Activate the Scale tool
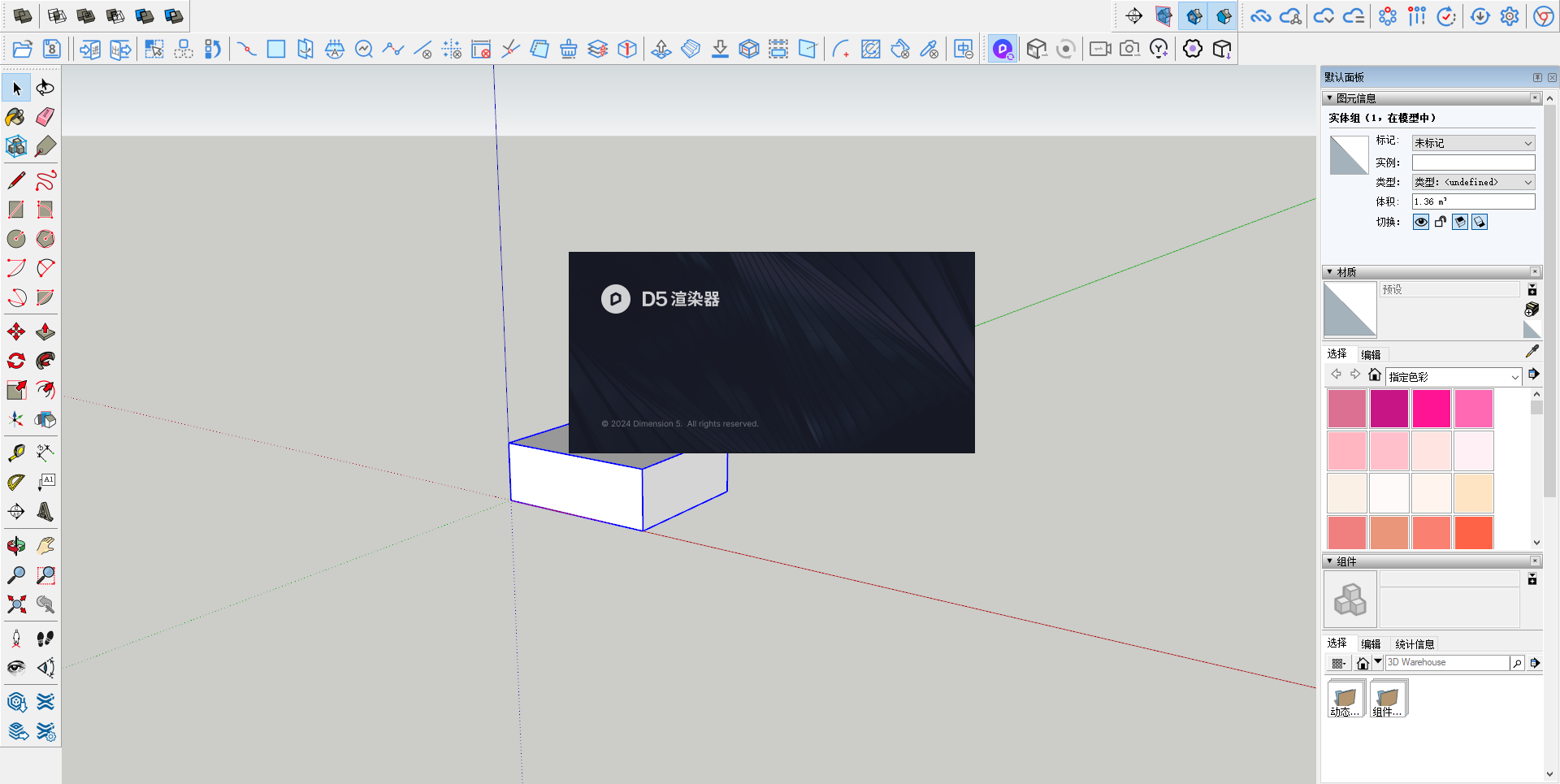 click(16, 390)
